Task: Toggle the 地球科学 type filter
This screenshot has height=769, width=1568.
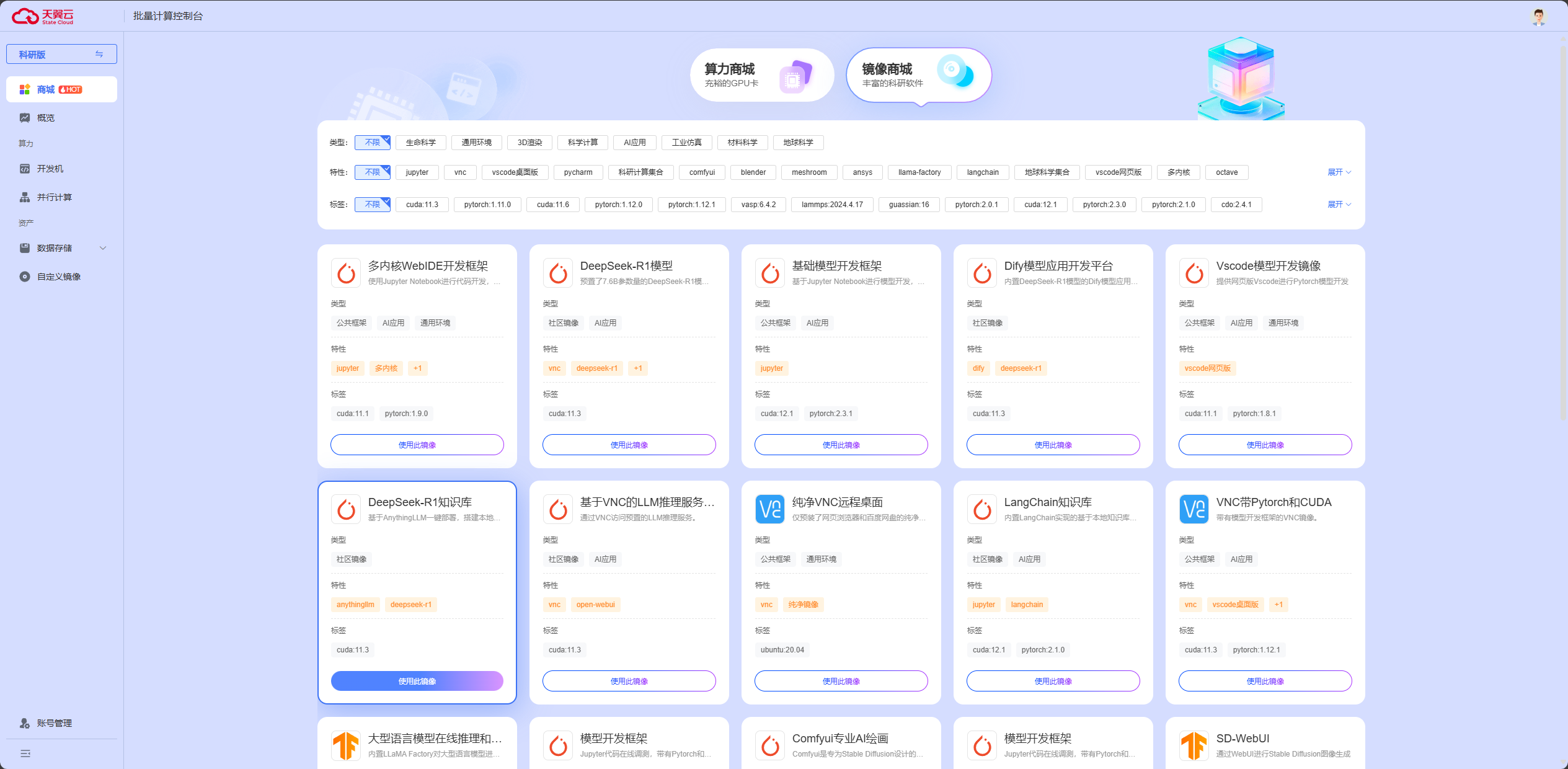Action: click(798, 143)
